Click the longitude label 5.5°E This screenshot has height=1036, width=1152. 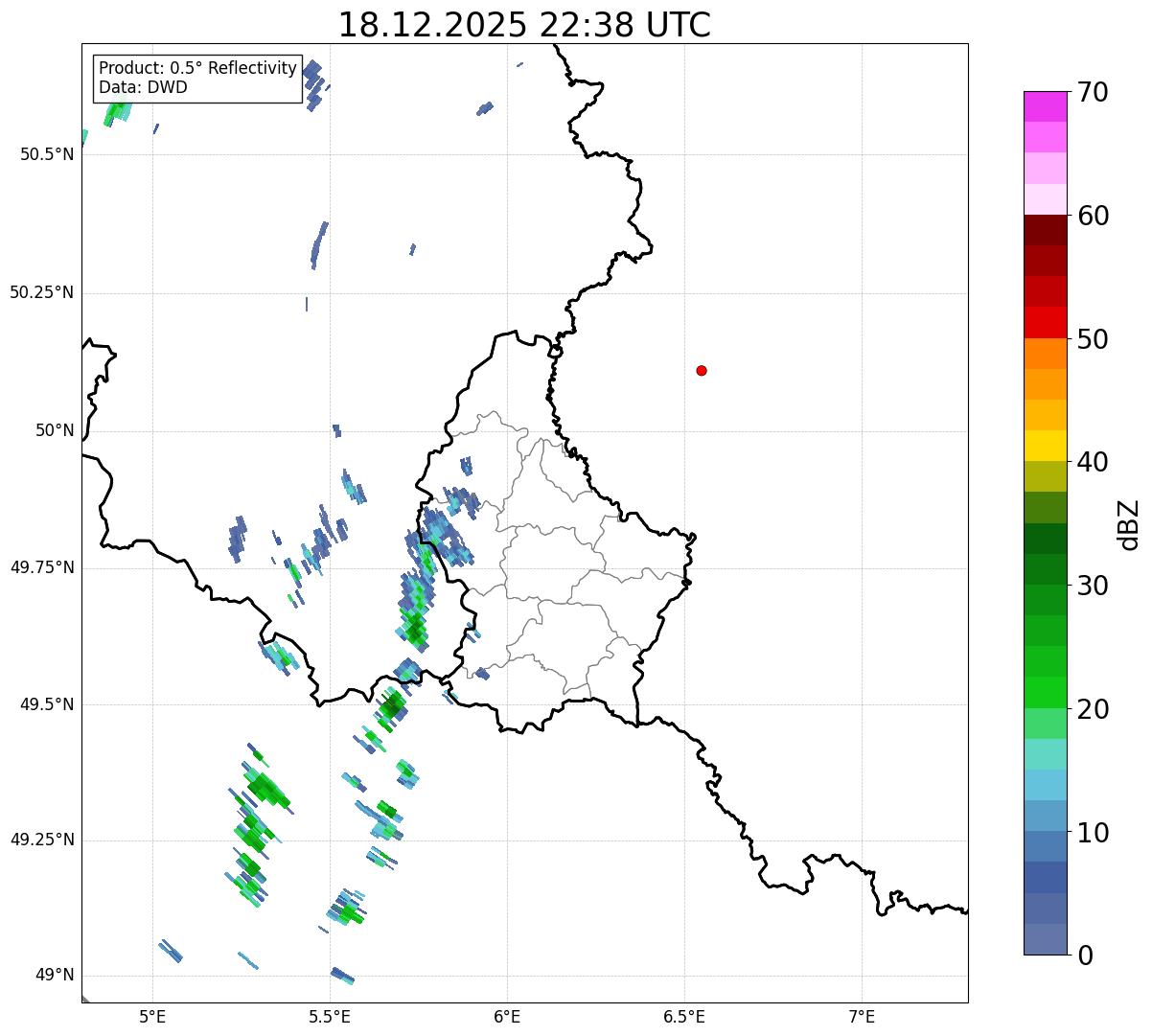330,1016
